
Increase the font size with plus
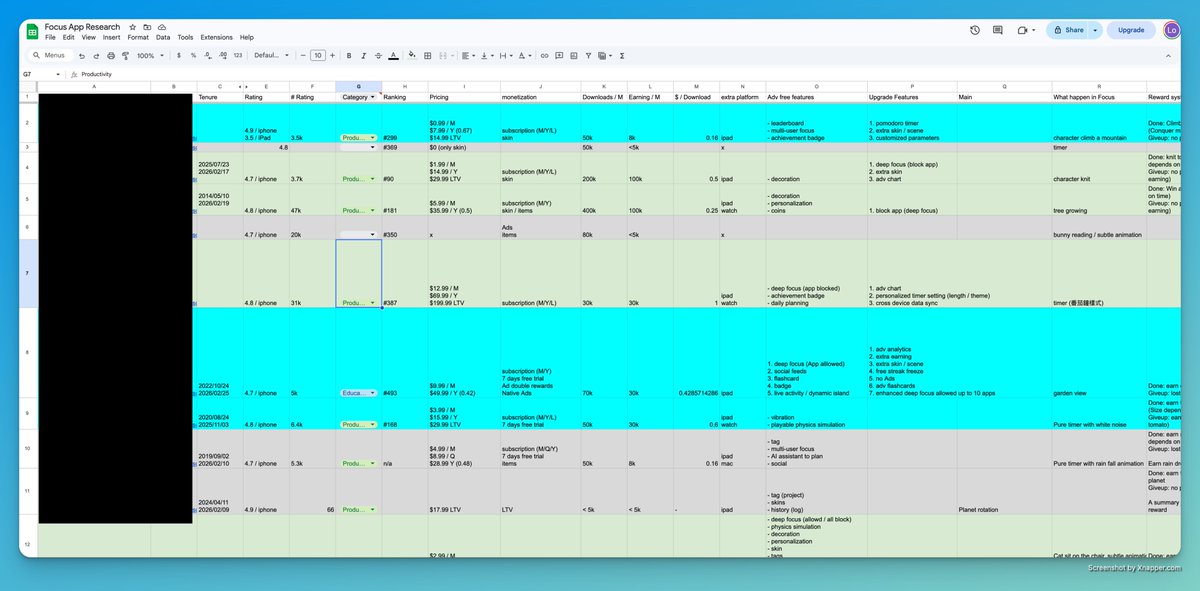click(332, 55)
